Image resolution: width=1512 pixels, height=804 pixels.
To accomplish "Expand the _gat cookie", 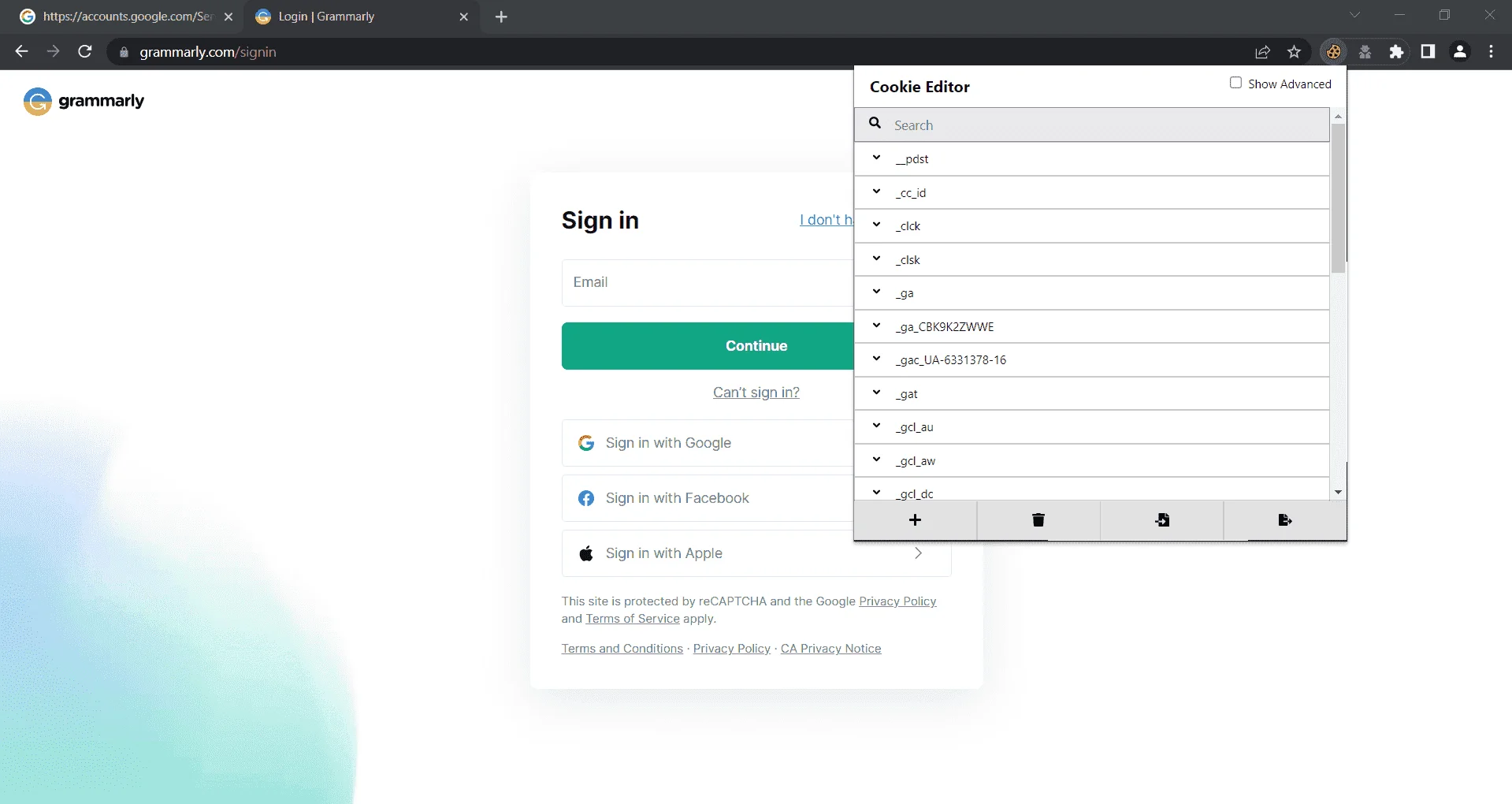I will pos(1091,394).
